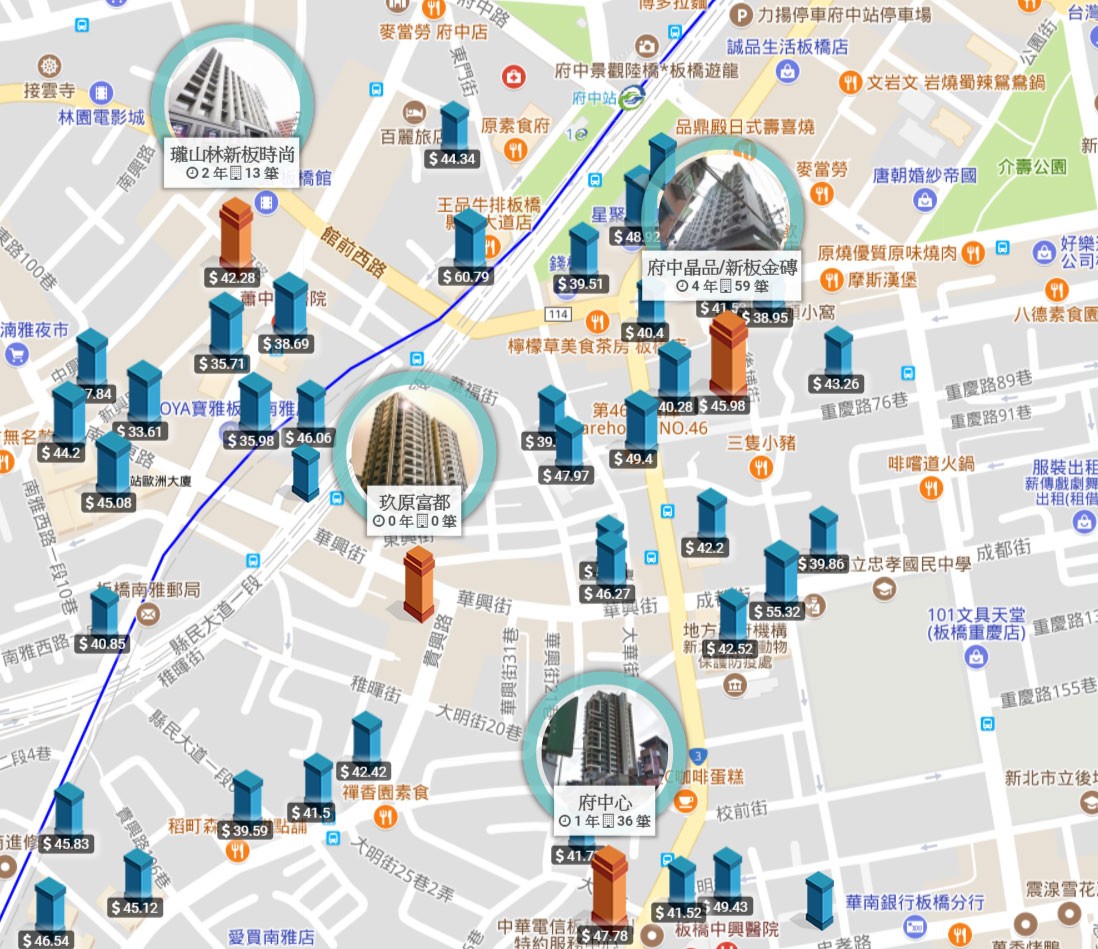
Task: Click the 百麗旅店 hotel bed icon
Action: coord(414,112)
